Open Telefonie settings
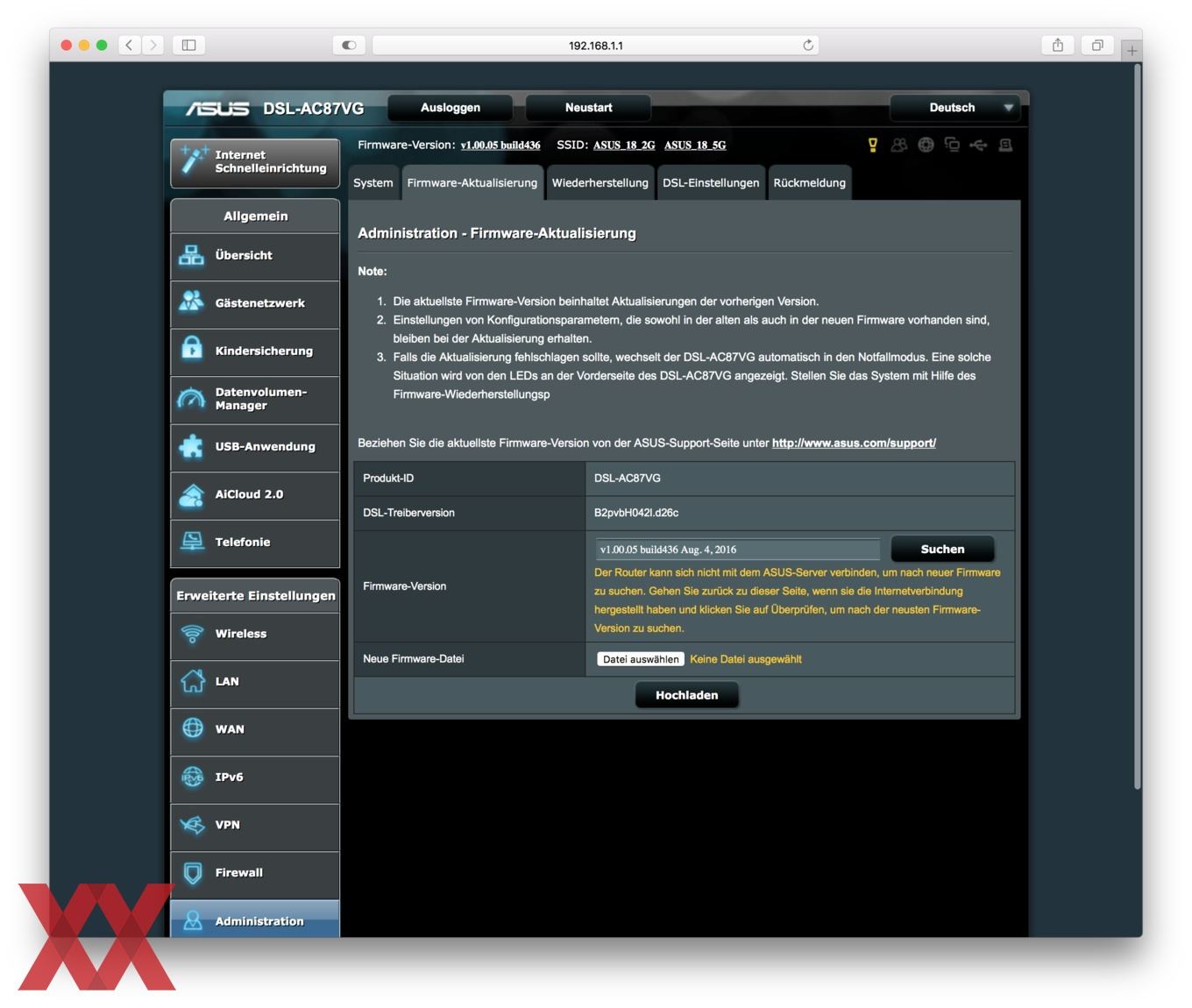 point(255,543)
